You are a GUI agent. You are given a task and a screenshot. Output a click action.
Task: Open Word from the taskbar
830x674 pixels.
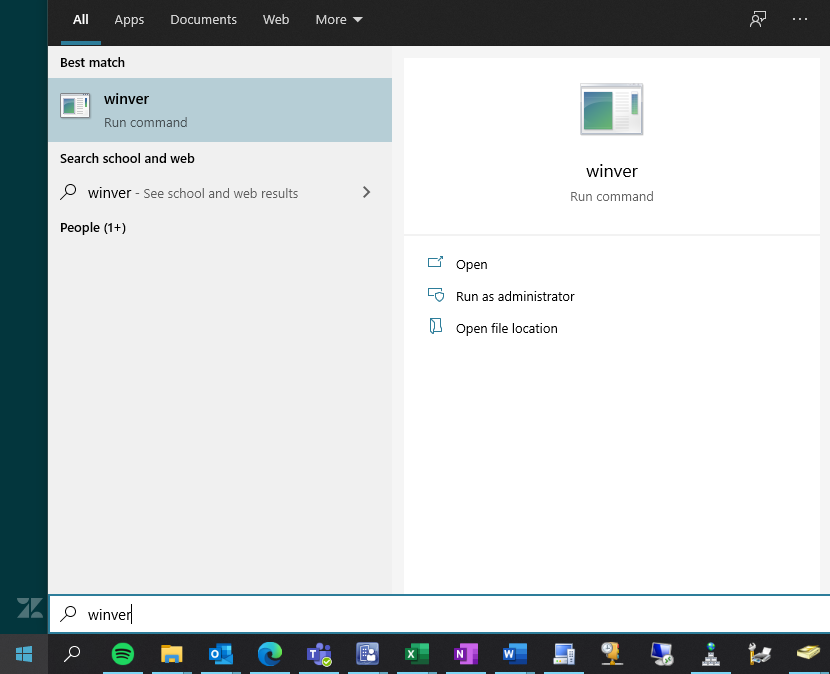515,654
